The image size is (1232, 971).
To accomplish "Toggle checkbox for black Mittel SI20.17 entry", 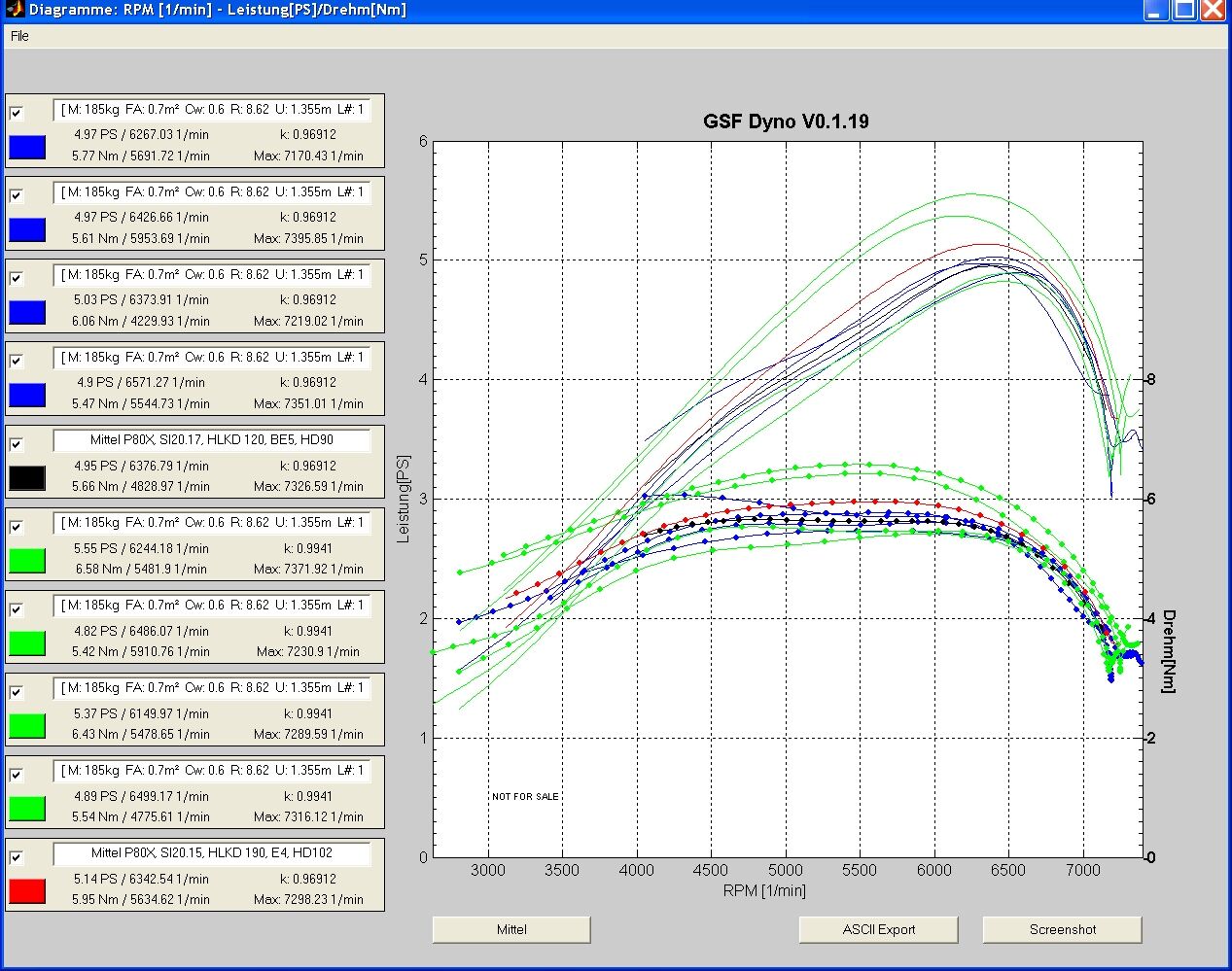I will pyautogui.click(x=17, y=444).
